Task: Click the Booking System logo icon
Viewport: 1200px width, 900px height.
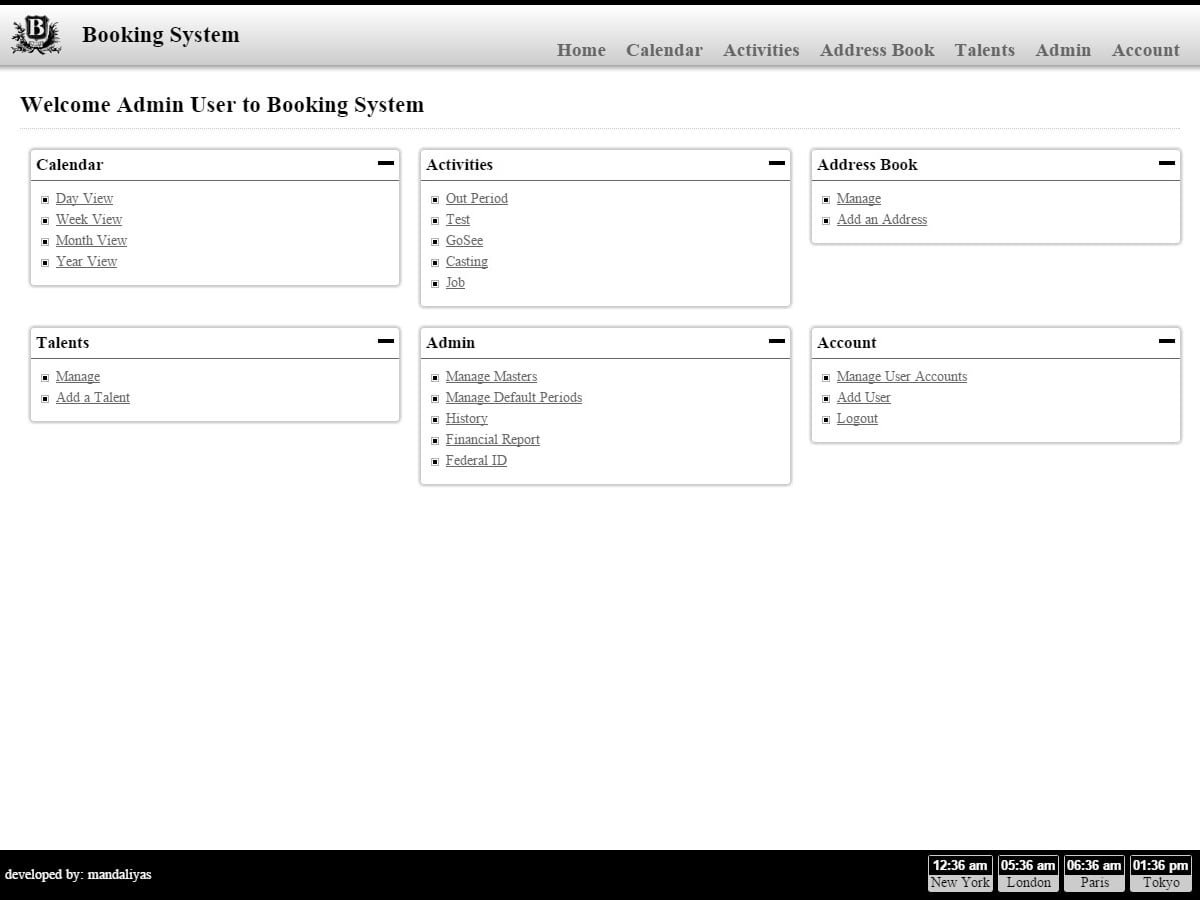Action: pyautogui.click(x=35, y=33)
